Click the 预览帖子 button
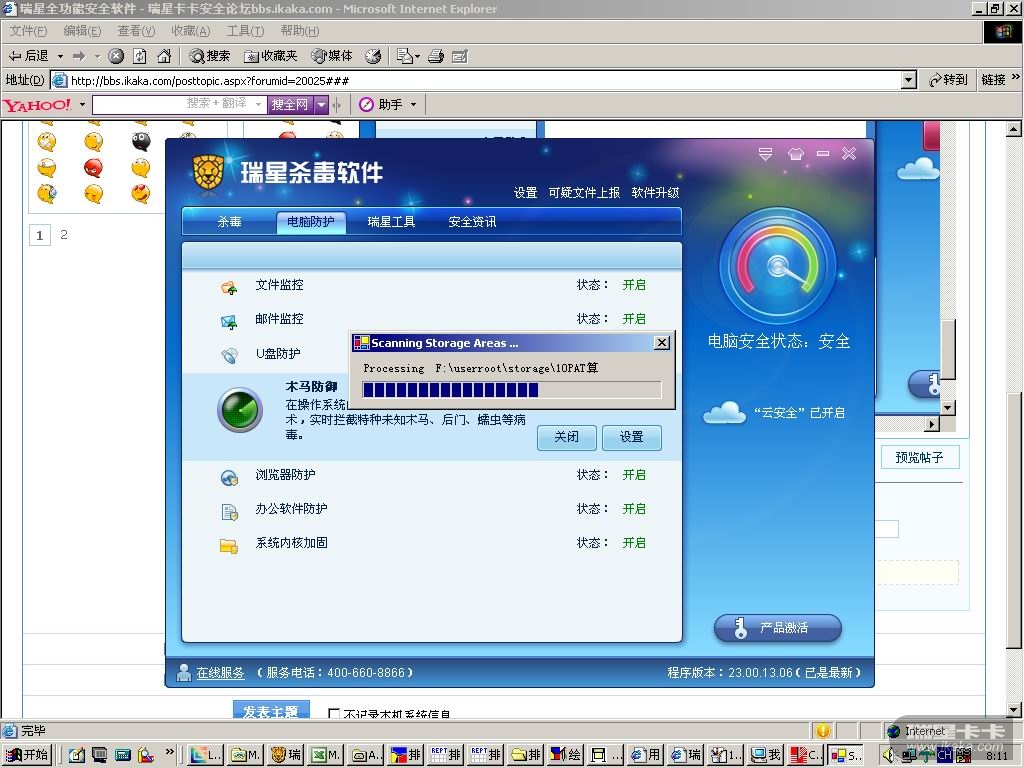Screen dimensions: 1024x768 (920, 457)
